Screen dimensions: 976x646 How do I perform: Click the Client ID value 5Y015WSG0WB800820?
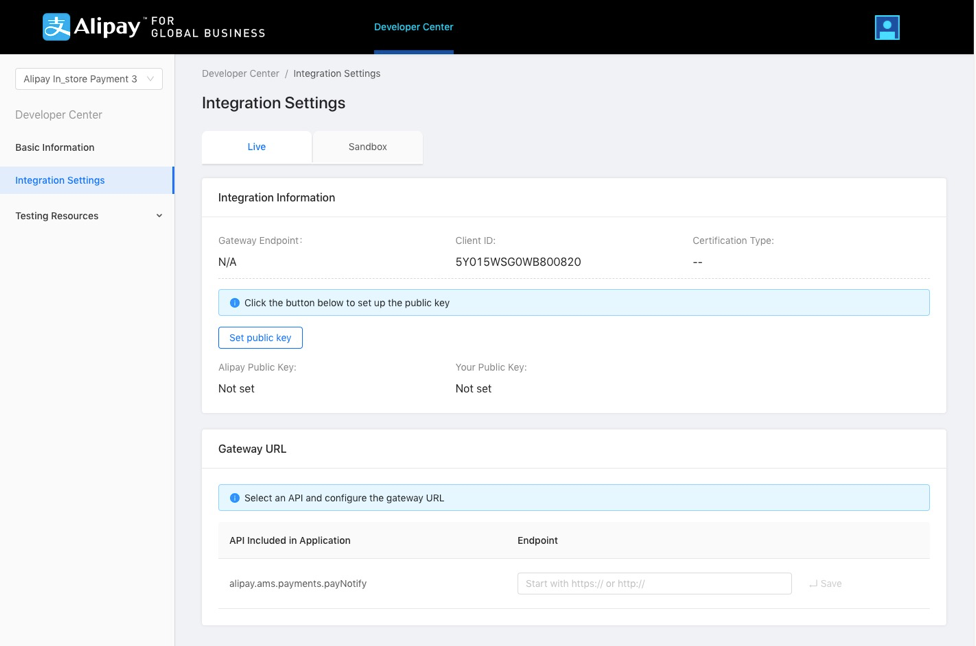pyautogui.click(x=518, y=262)
